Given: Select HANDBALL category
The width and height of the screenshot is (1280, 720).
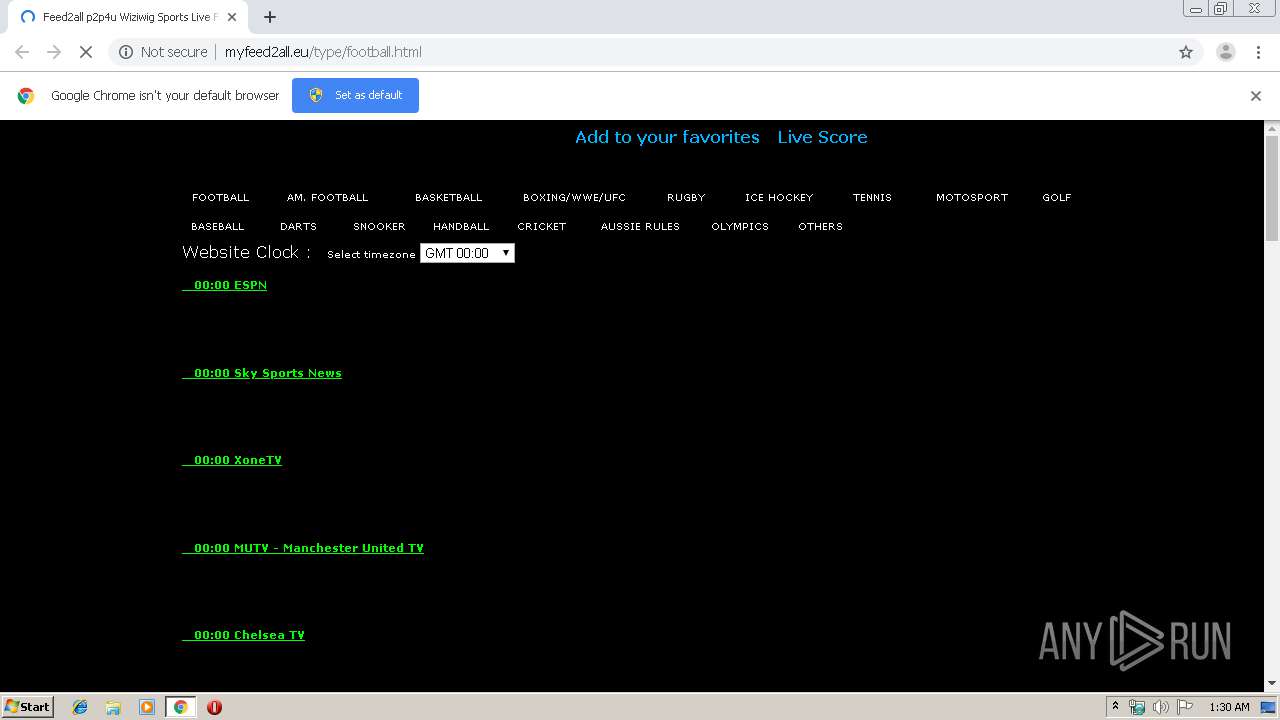Looking at the screenshot, I should tap(461, 226).
